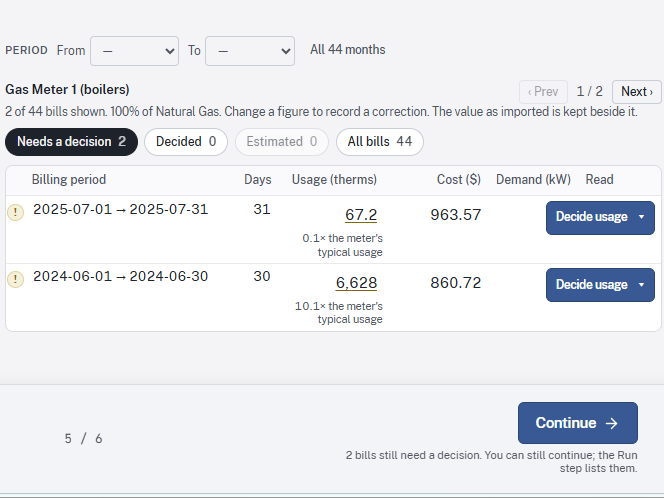This screenshot has width=664, height=498.
Task: Click the cost value 963.57
Action: coord(456,215)
